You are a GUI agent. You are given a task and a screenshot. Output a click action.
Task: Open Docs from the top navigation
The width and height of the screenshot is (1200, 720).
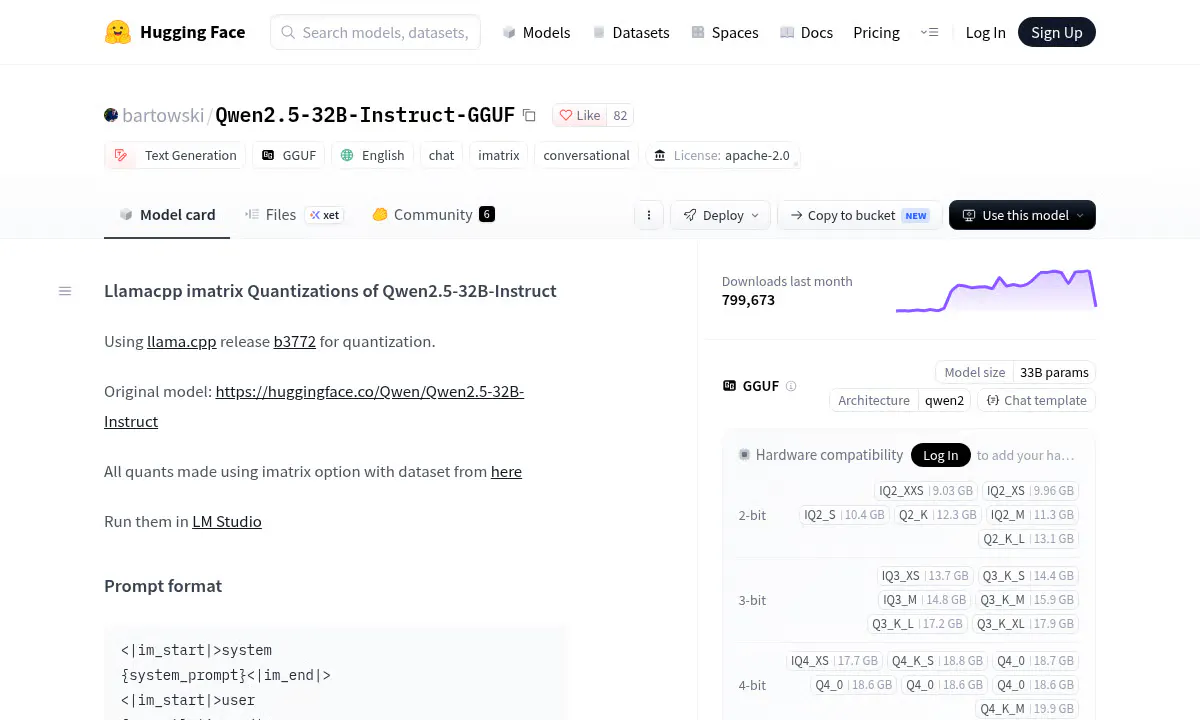pyautogui.click(x=806, y=32)
